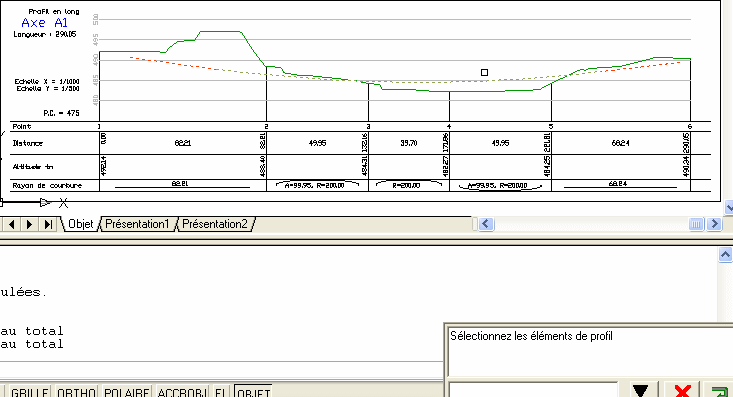The image size is (733, 397).
Task: Click the horizontal scrollbar thumb
Action: pyautogui.click(x=696, y=224)
